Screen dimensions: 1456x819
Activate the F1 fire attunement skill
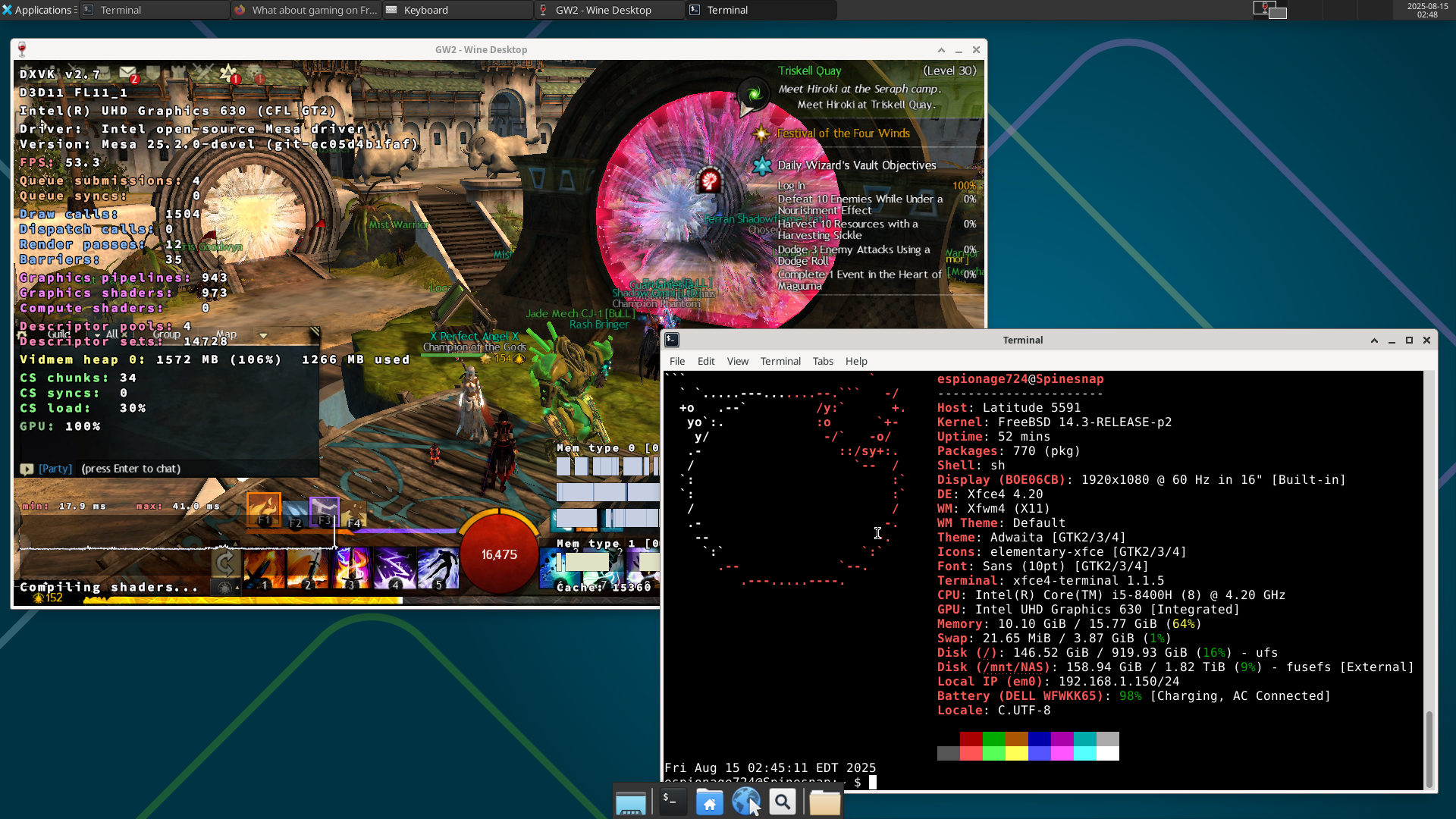click(x=264, y=510)
